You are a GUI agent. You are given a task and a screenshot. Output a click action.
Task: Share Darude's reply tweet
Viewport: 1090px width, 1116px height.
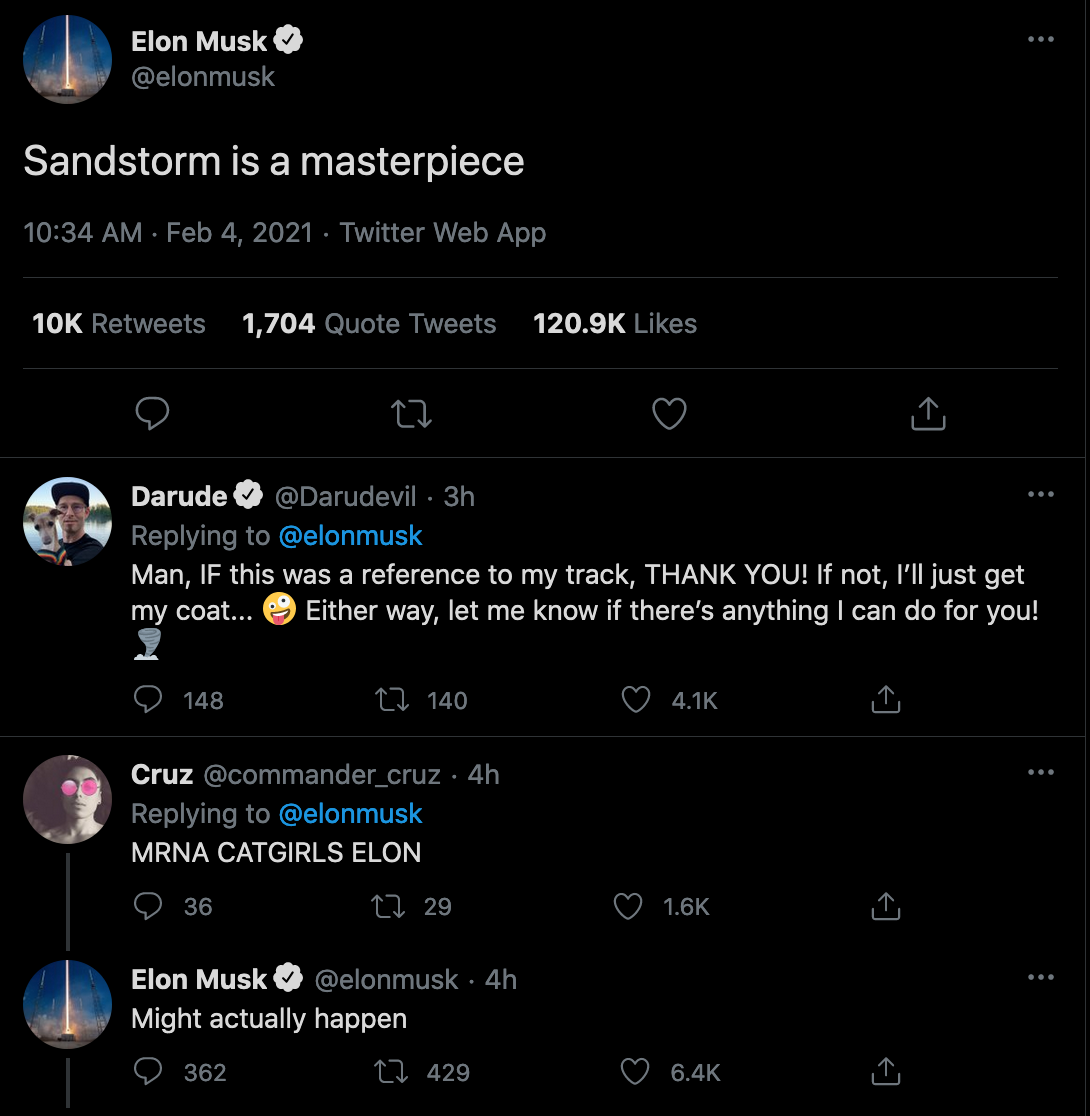[885, 700]
